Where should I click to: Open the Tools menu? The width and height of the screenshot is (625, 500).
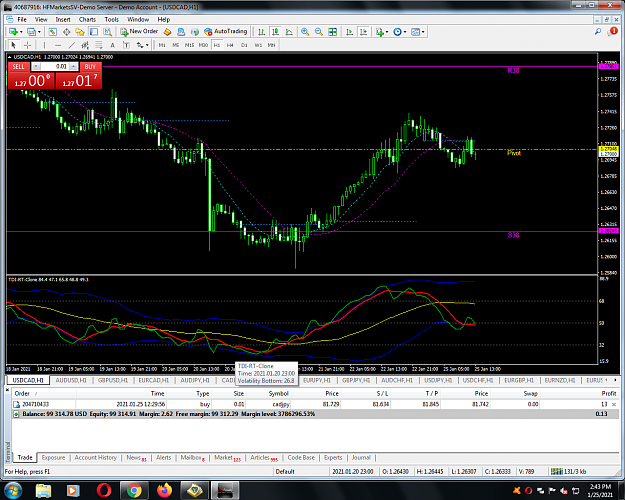pyautogui.click(x=112, y=20)
